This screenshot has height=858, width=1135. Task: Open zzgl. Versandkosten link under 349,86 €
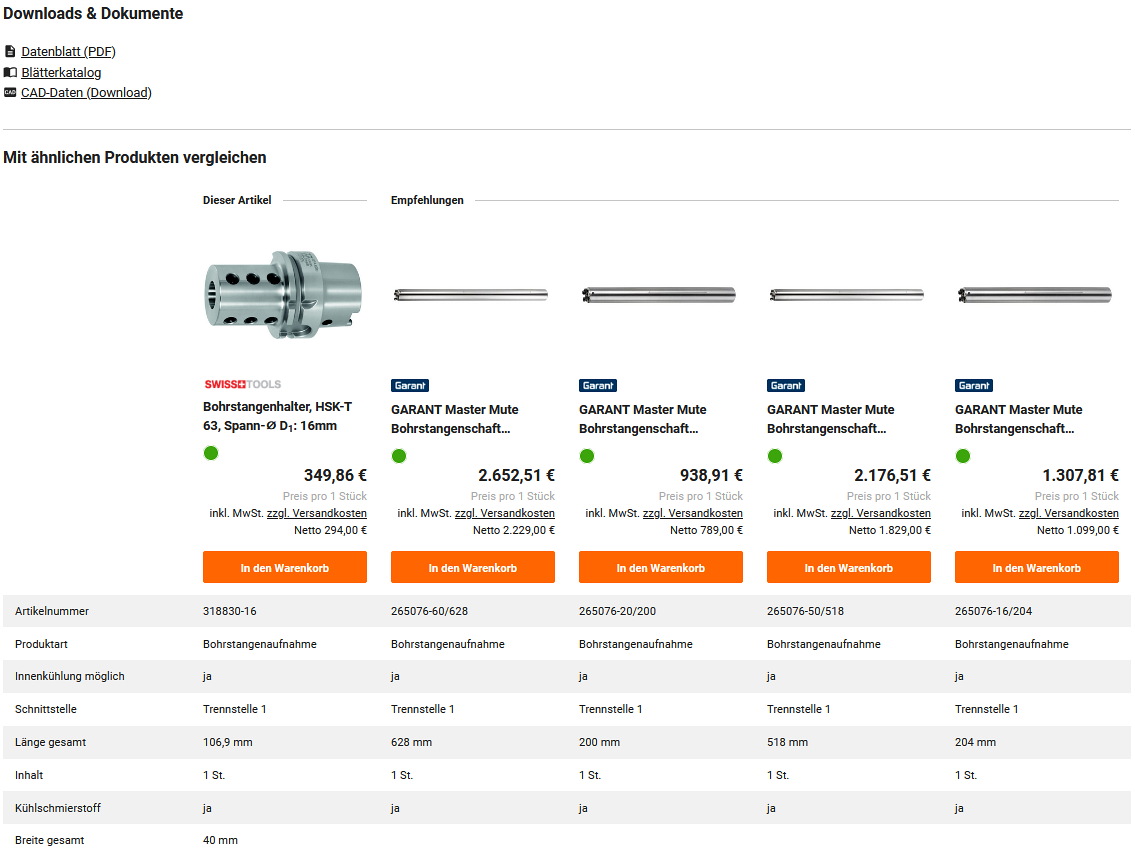(x=317, y=513)
